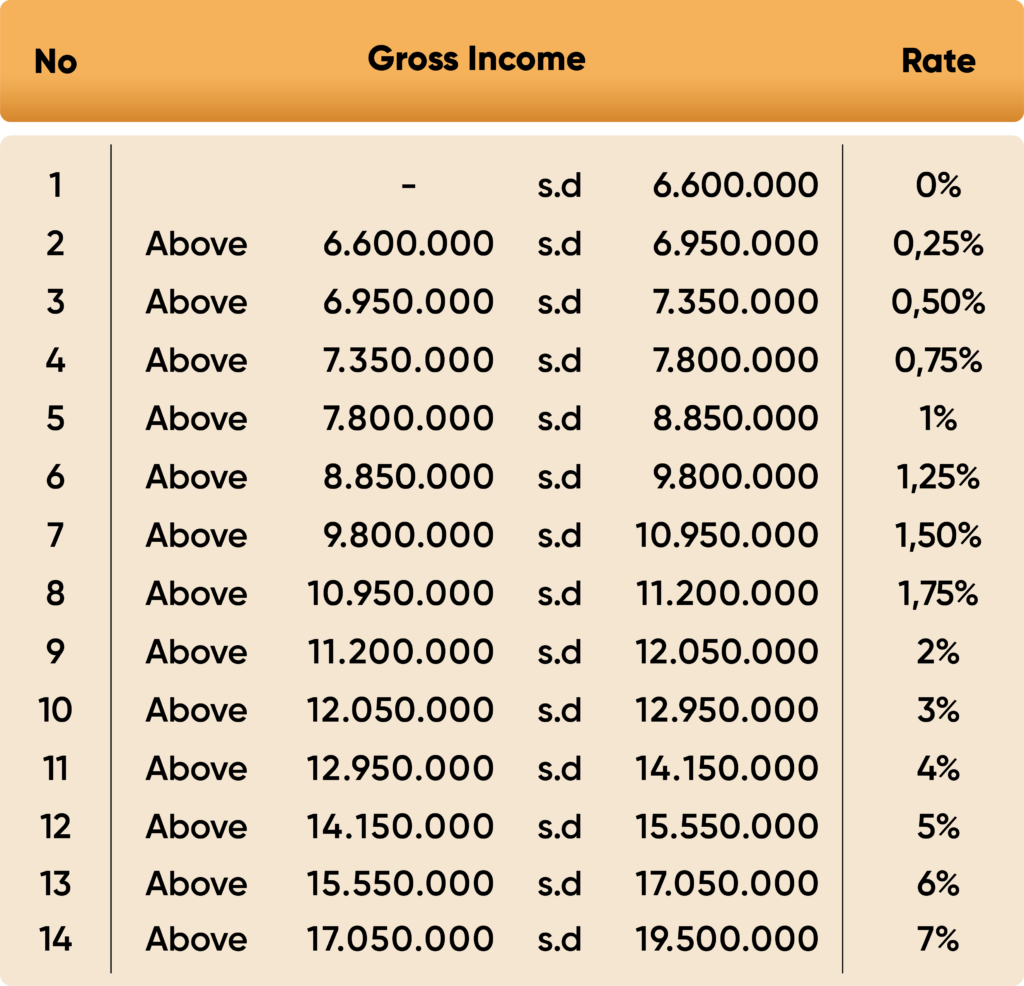Click the "Above" label in row 9

(196, 652)
